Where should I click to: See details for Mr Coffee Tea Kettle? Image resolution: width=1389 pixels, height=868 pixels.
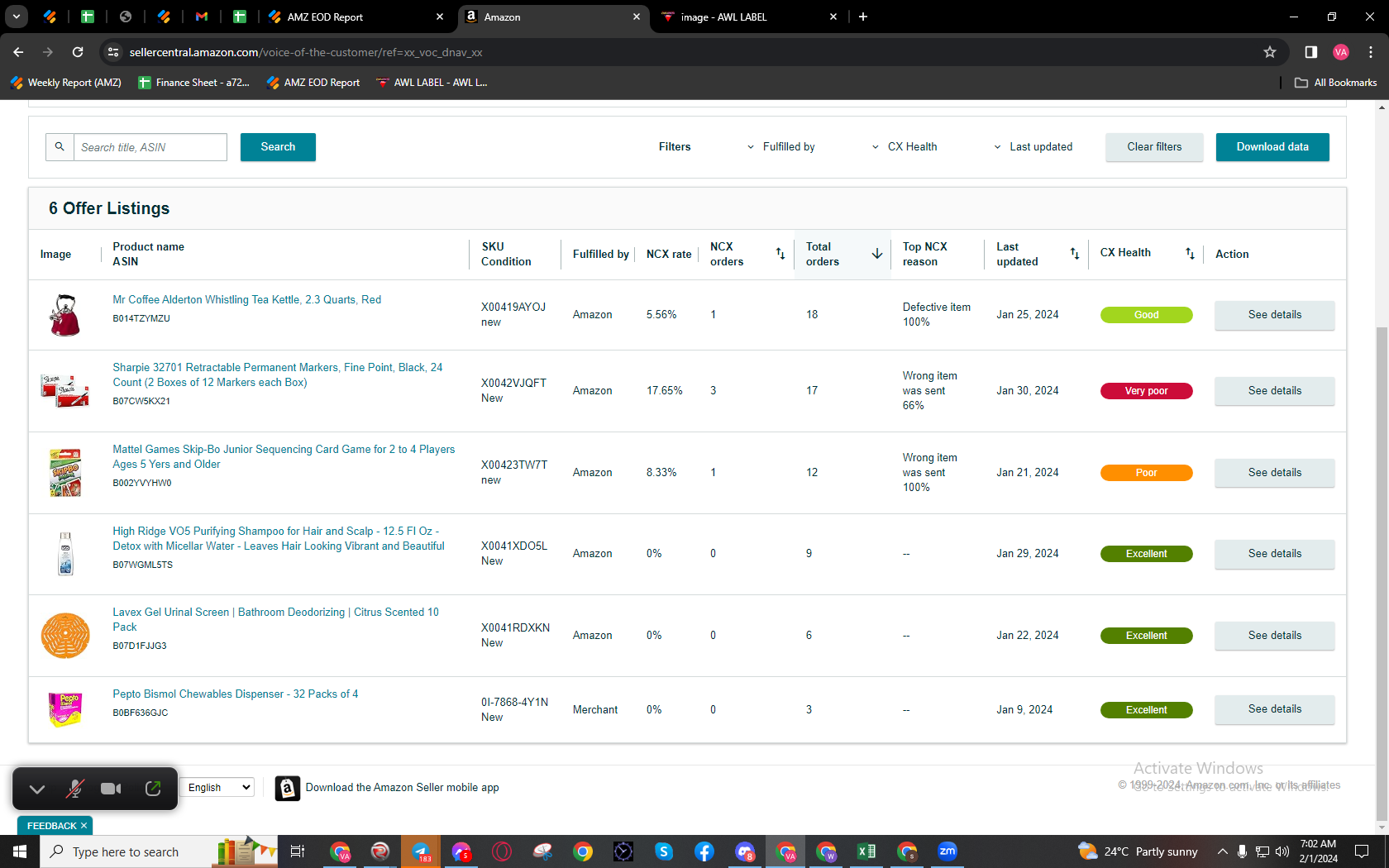(1274, 315)
